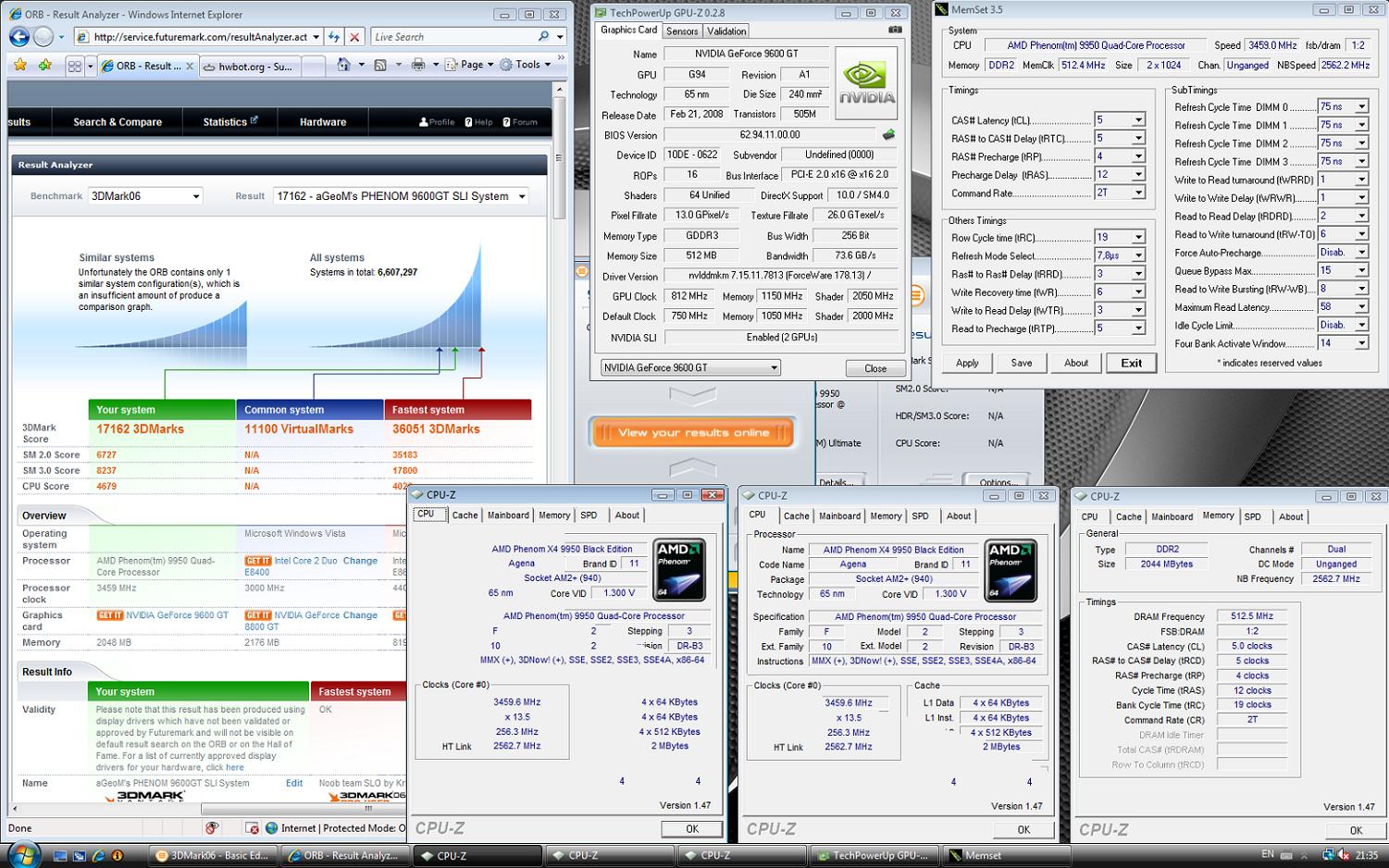1389x868 pixels.
Task: Focus the Live Search input box
Action: [x=452, y=37]
